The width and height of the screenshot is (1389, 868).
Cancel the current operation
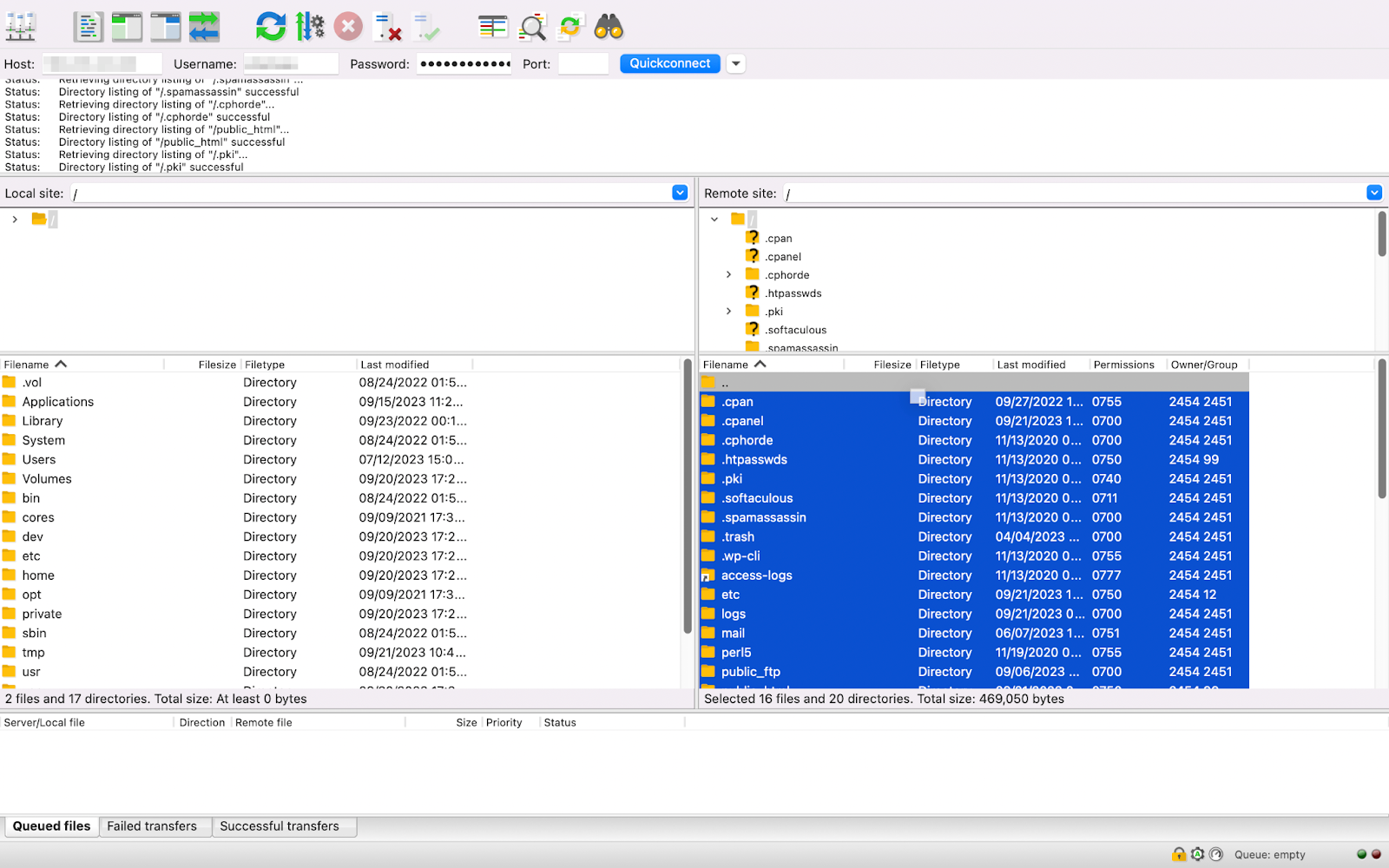[x=348, y=28]
